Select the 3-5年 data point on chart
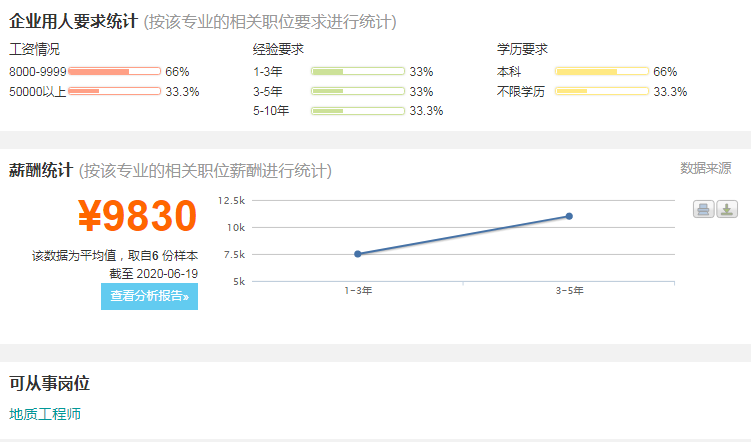 coord(569,216)
